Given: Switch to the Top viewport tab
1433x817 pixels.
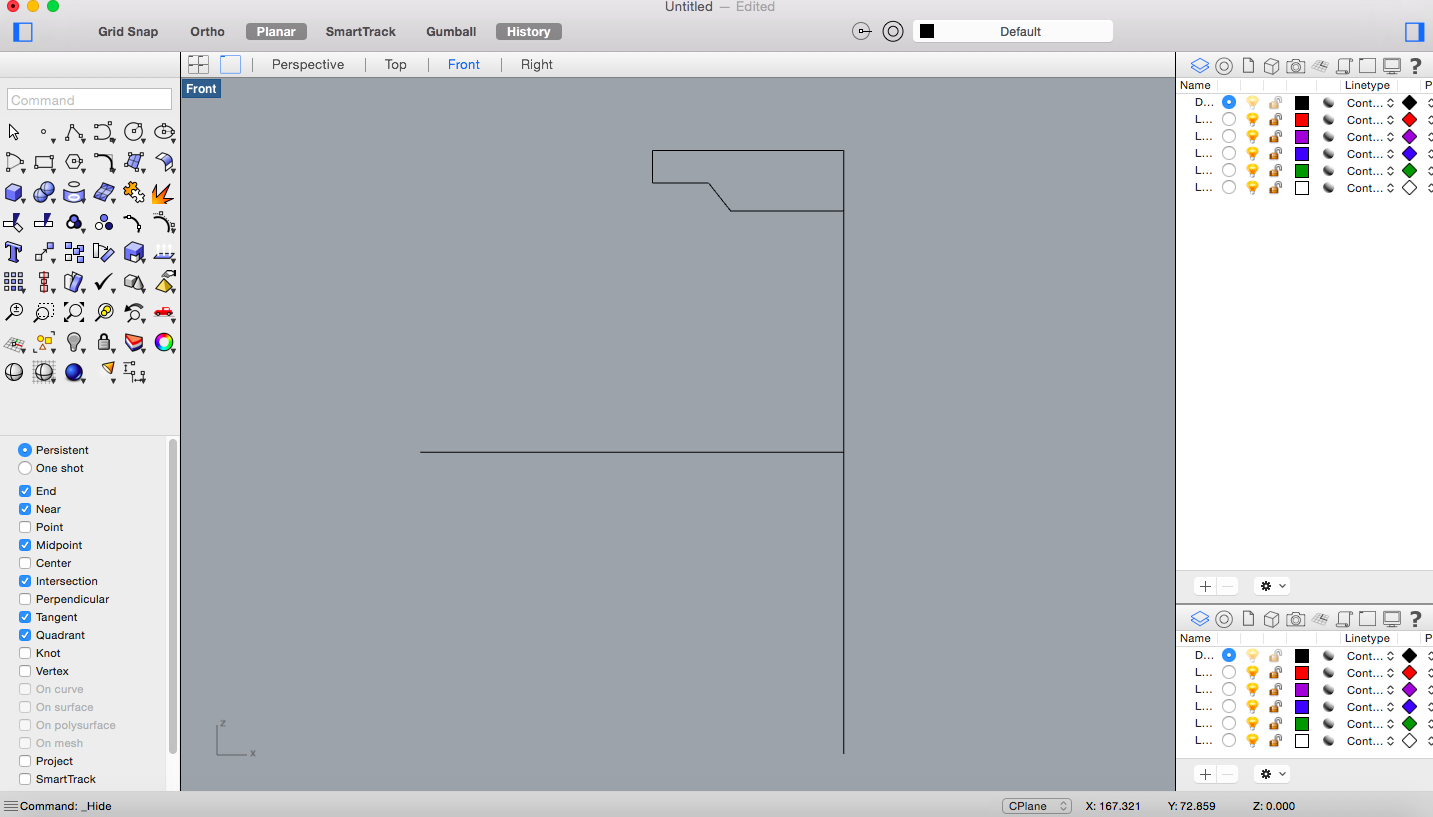Looking at the screenshot, I should pyautogui.click(x=396, y=64).
